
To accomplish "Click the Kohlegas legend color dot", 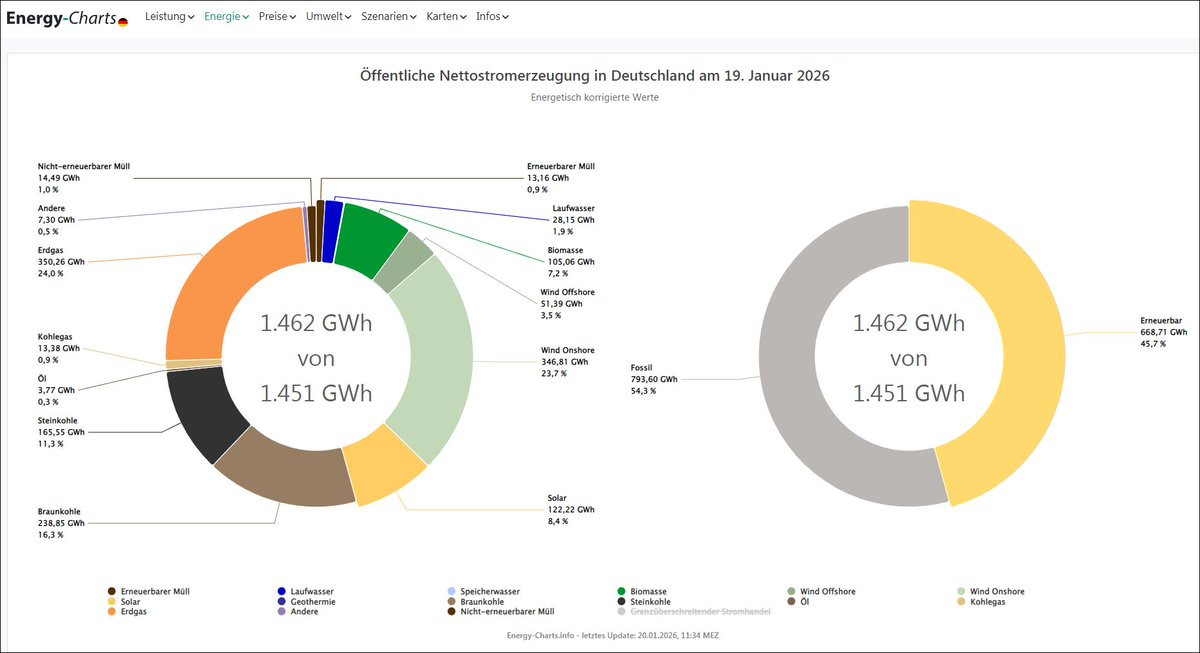I will coord(961,602).
